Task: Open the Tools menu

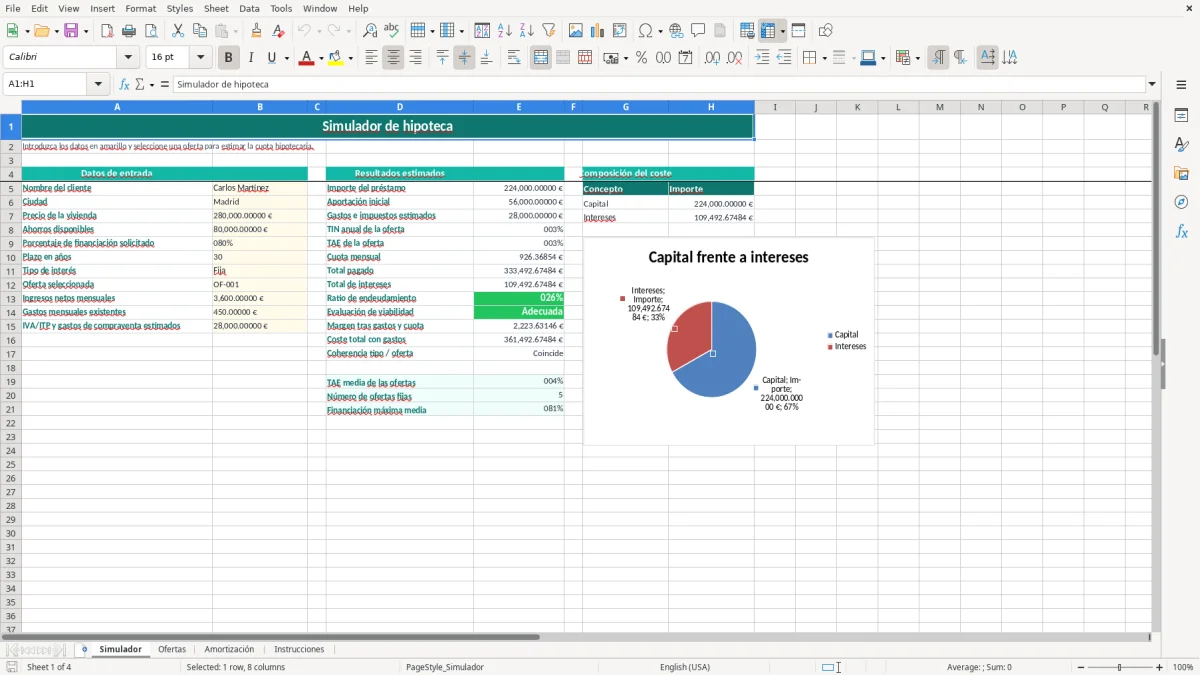Action: 281,8
